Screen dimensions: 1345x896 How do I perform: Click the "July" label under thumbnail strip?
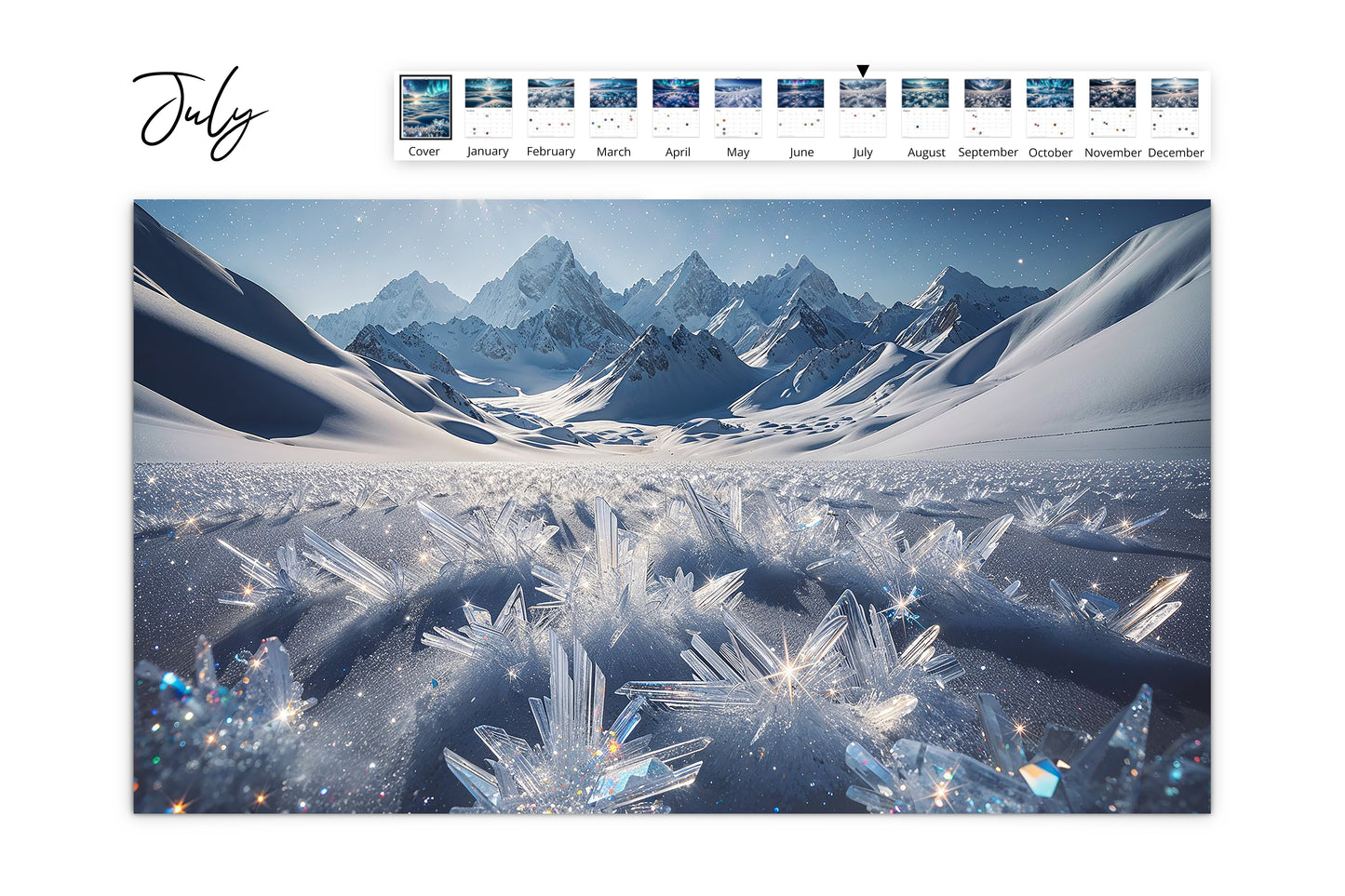[x=863, y=153]
